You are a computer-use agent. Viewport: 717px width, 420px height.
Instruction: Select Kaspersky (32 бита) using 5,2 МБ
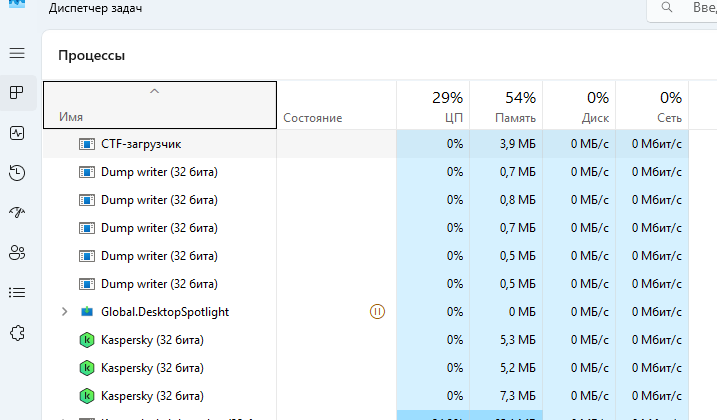[152, 368]
